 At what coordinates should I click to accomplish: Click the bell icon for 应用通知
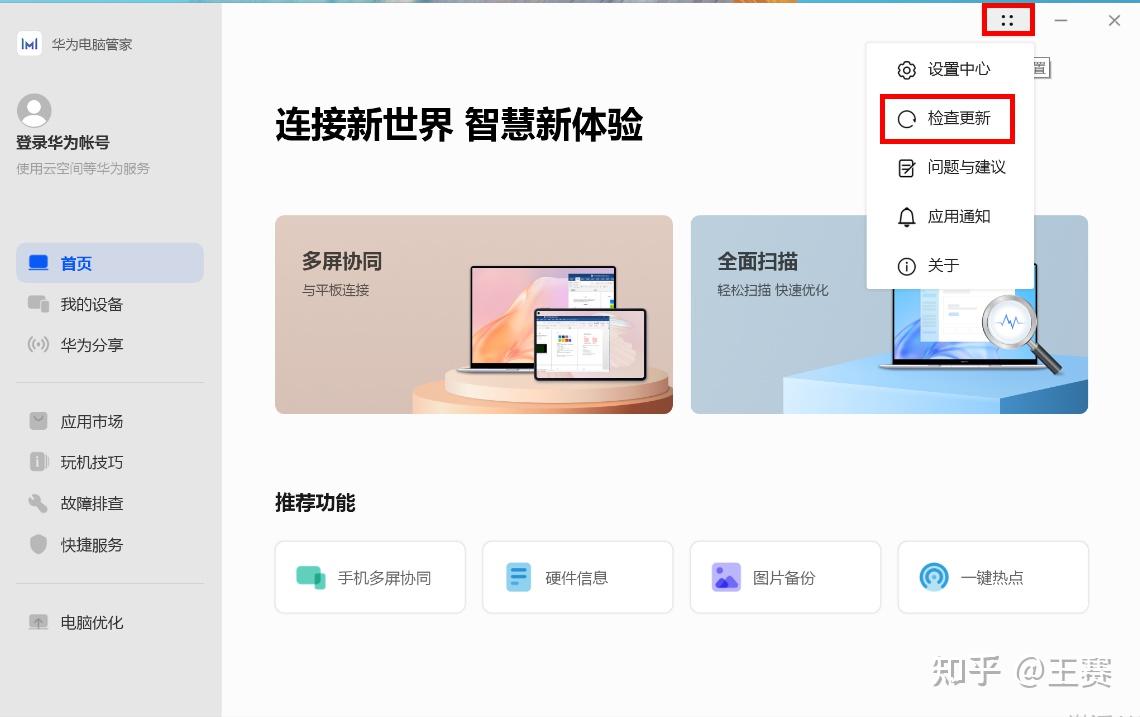click(907, 217)
